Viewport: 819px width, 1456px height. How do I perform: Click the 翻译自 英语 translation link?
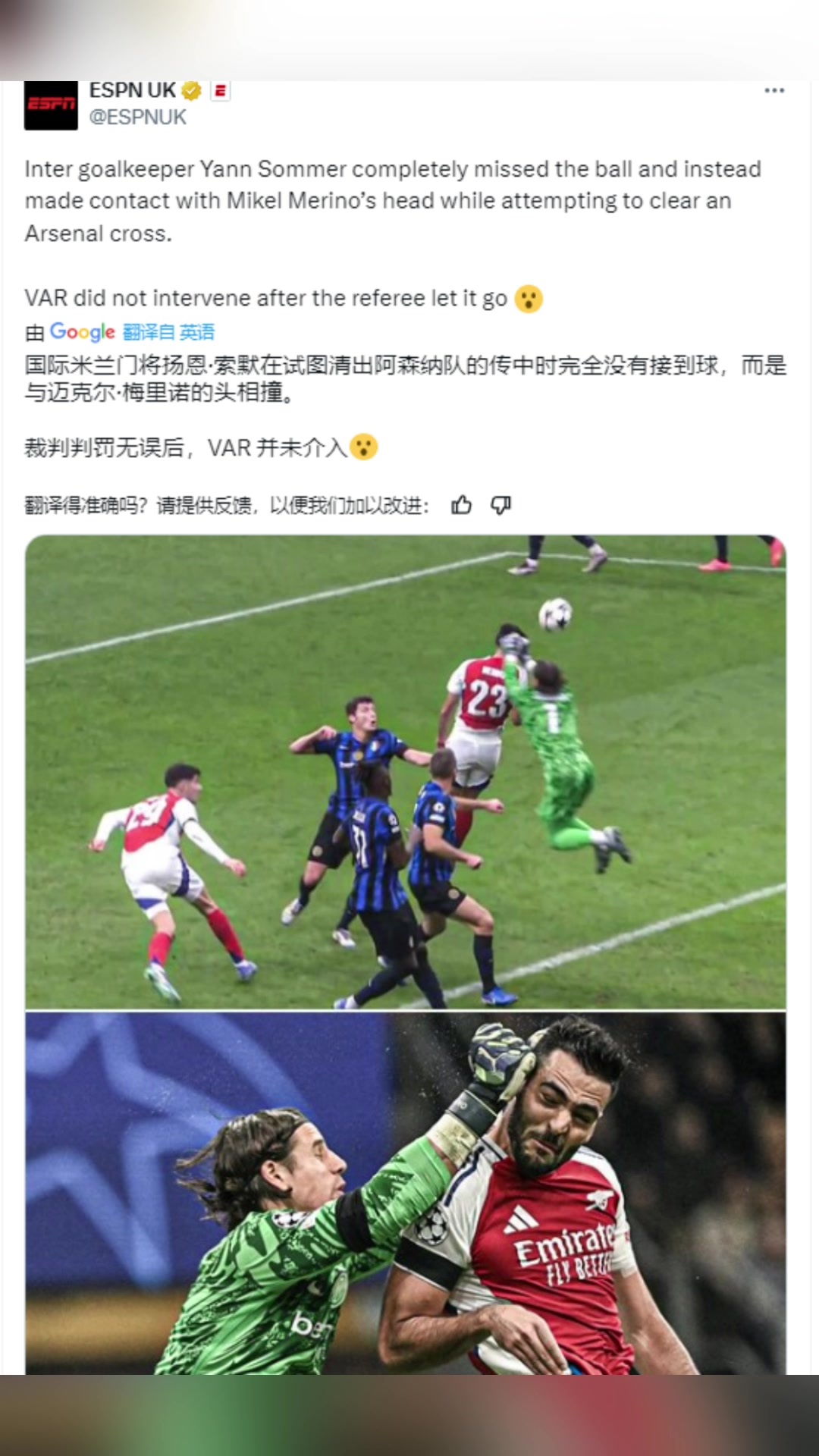click(168, 332)
